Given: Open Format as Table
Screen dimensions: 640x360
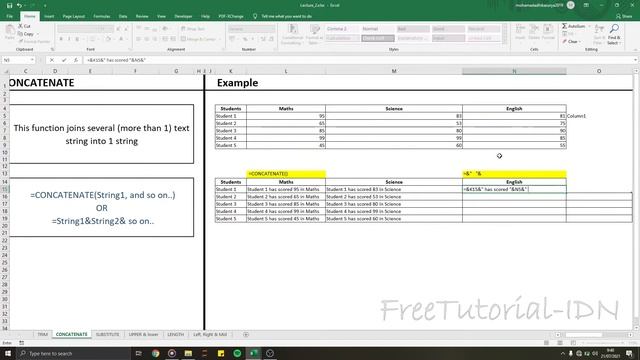Looking at the screenshot, I should click(314, 33).
